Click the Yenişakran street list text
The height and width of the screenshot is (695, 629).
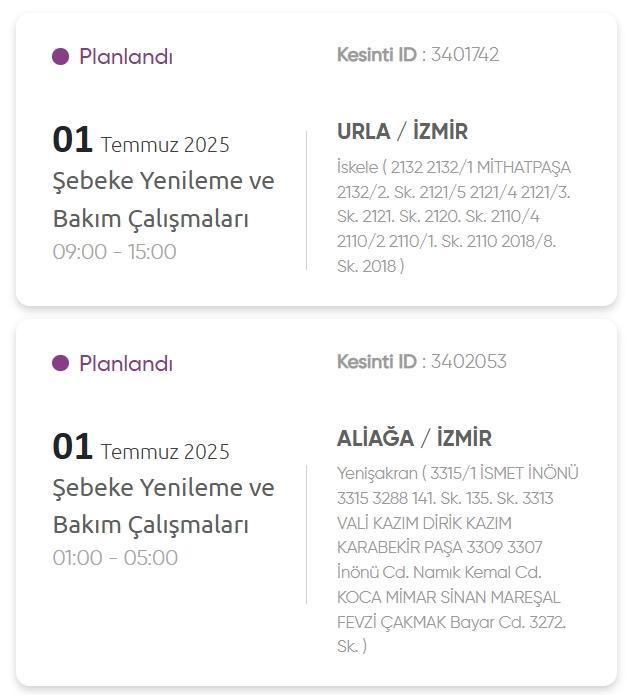pos(457,560)
